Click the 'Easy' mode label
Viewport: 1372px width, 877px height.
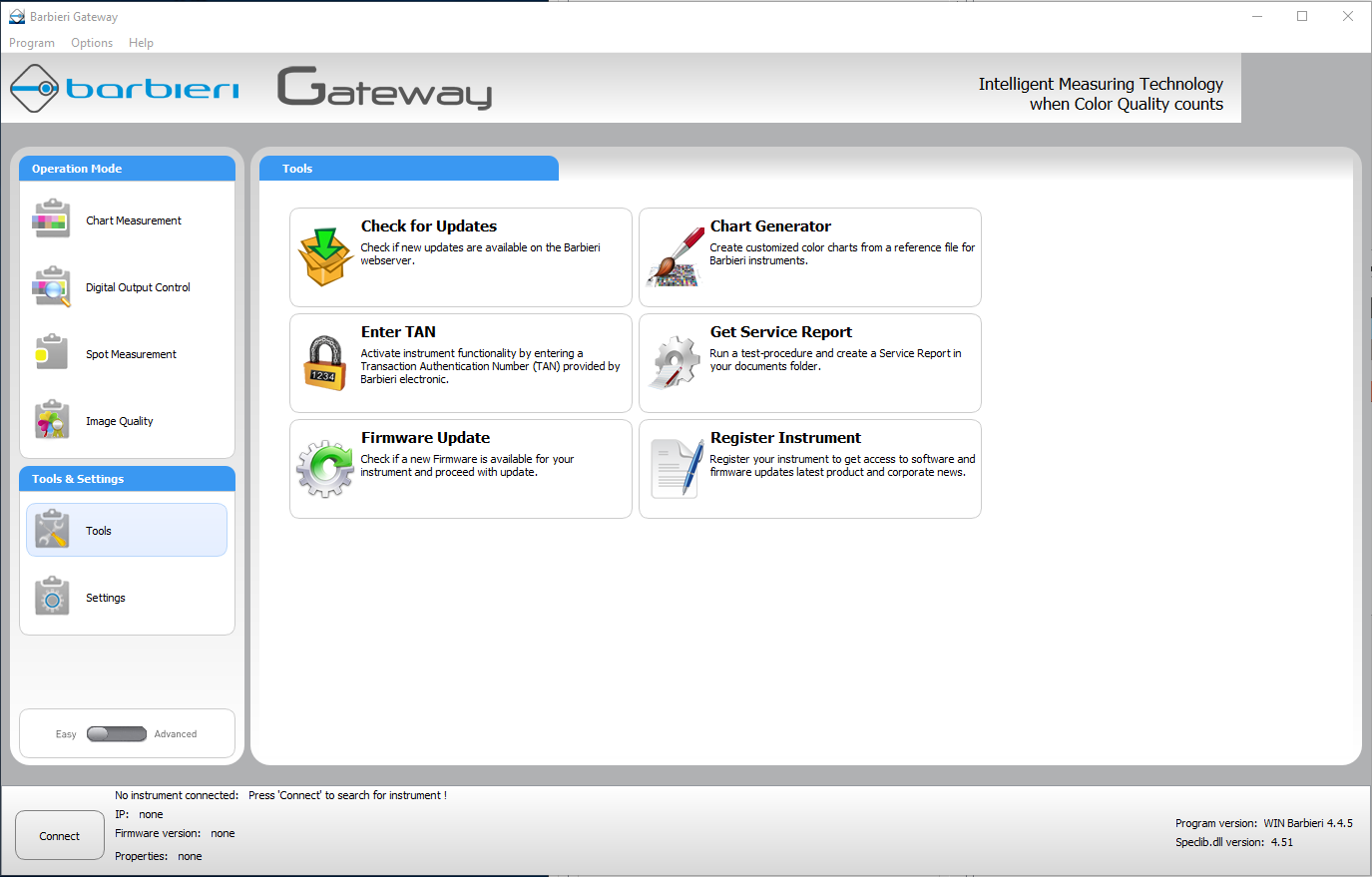(66, 734)
